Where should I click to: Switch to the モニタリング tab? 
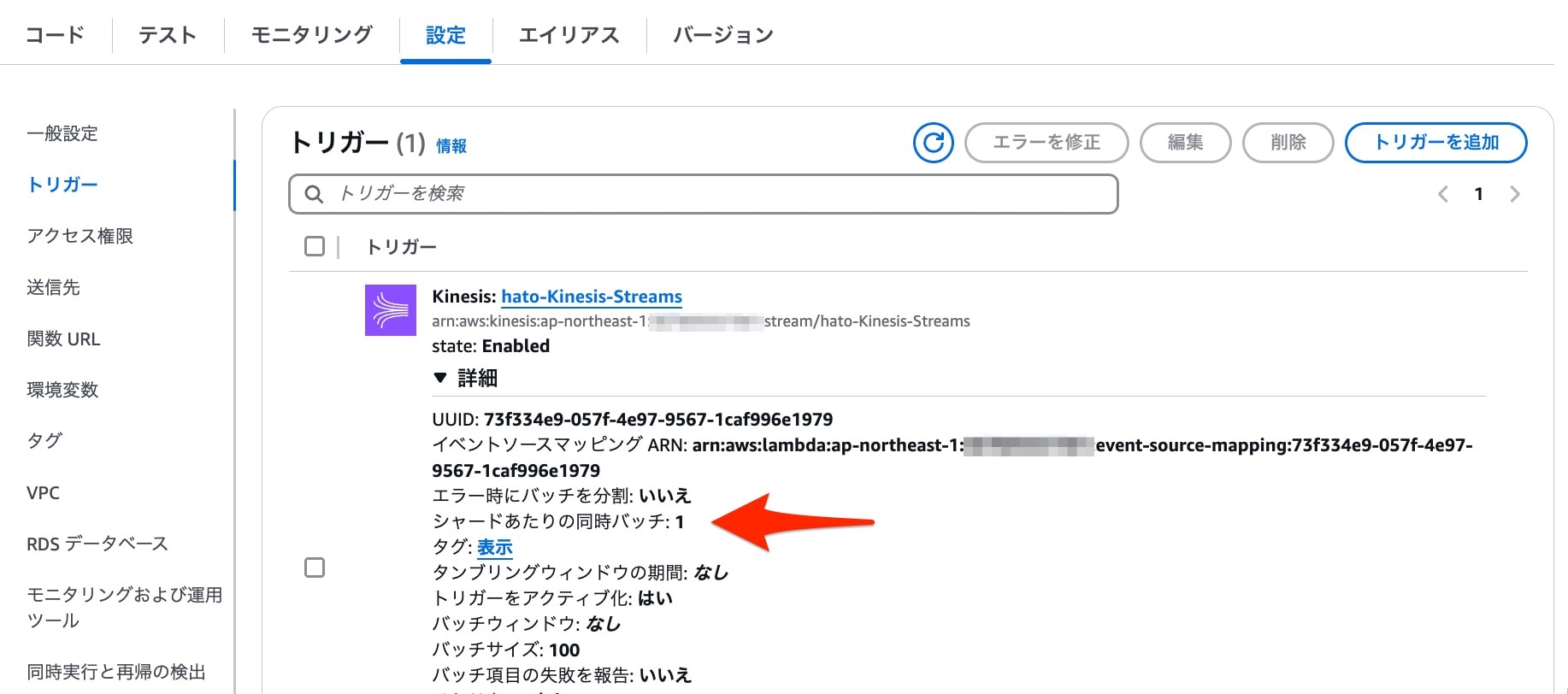(x=312, y=35)
